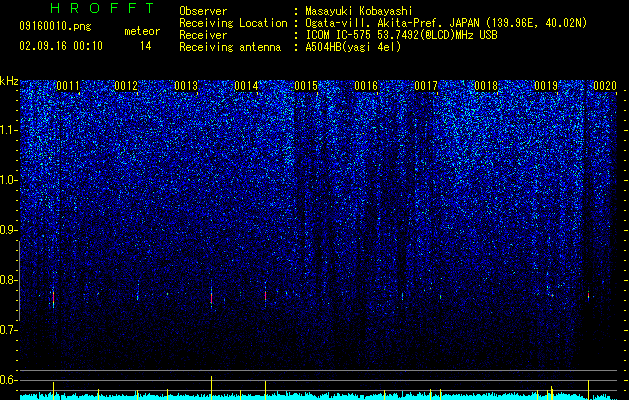
Task: Click location Ogata-vill. Akita-Pref. JAPAN text
Action: (x=446, y=23)
